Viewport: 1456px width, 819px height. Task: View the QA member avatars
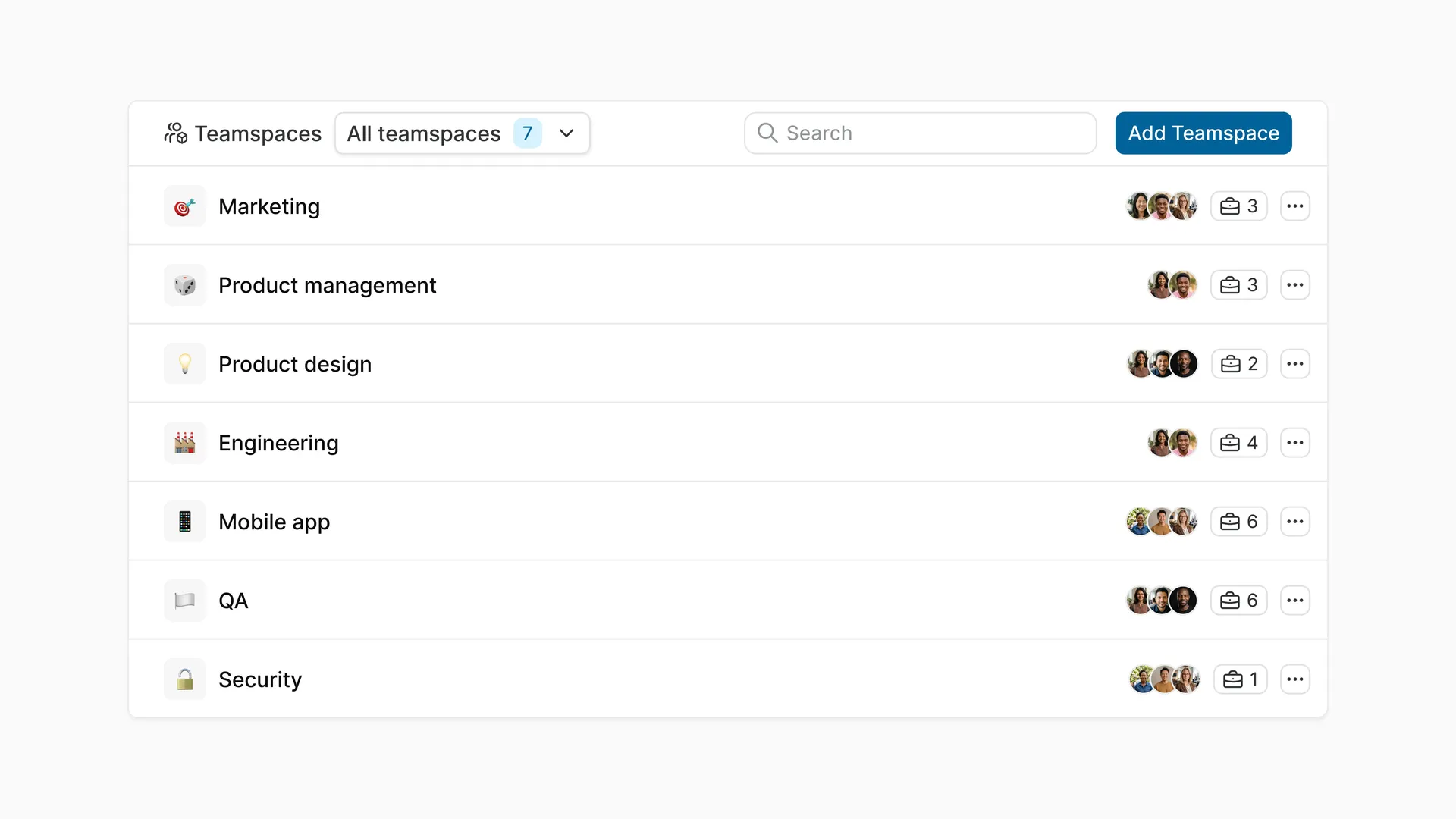[1162, 601]
